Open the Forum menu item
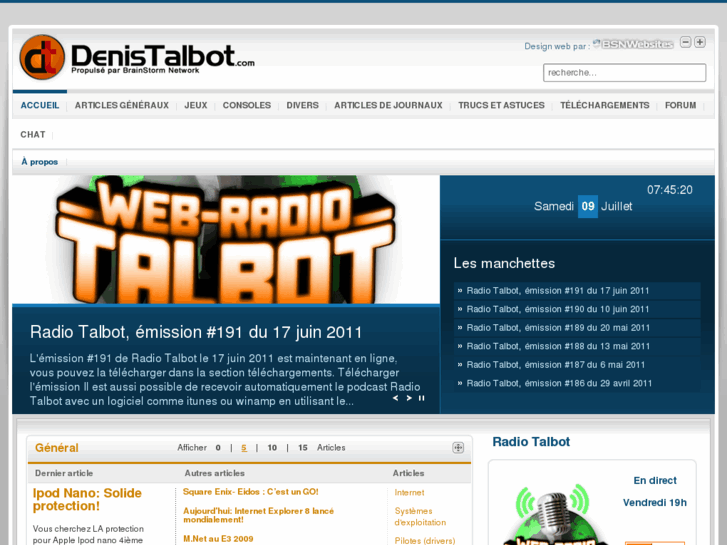Image resolution: width=727 pixels, height=545 pixels. (680, 105)
